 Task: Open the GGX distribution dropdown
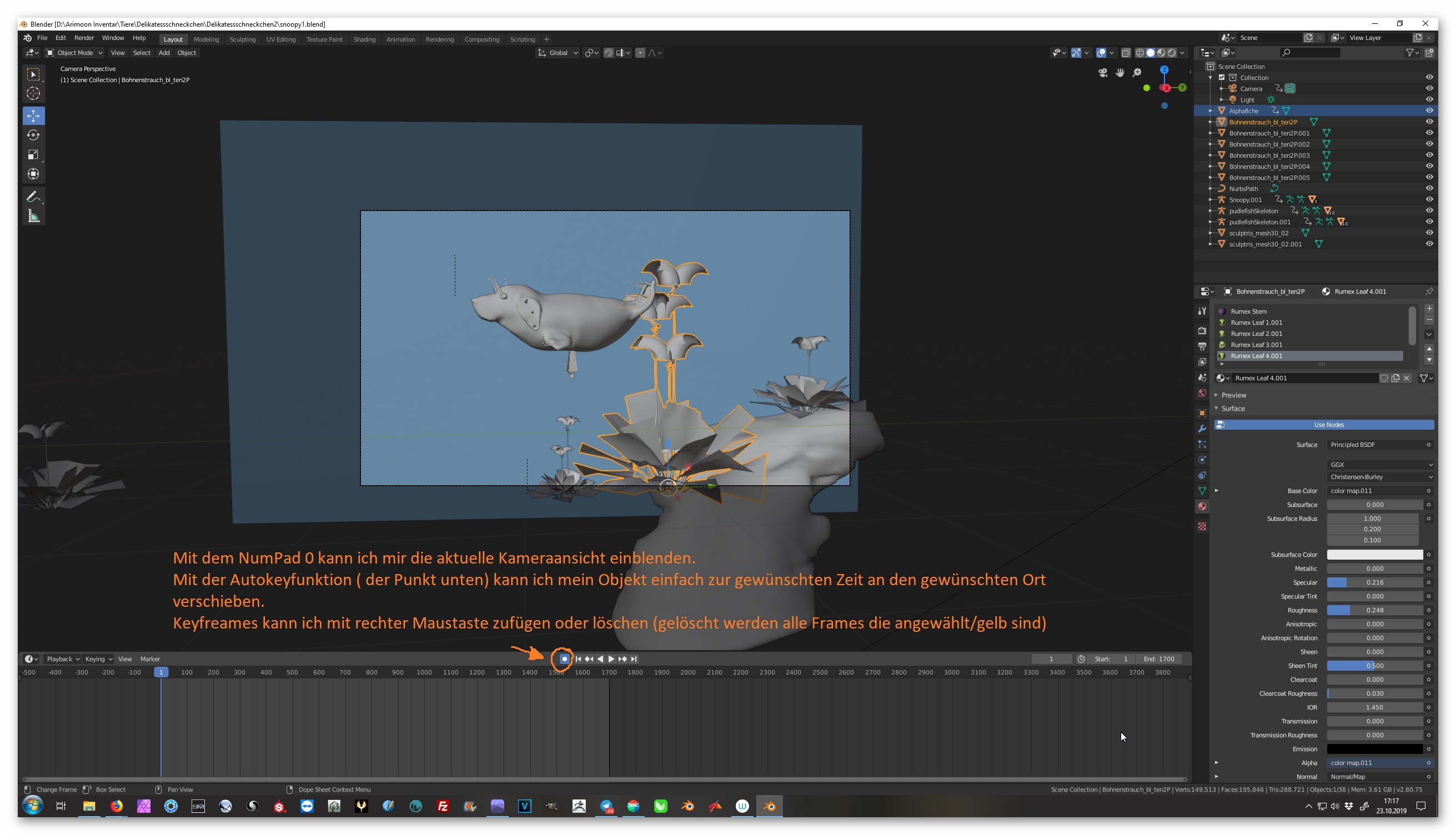pyautogui.click(x=1380, y=465)
